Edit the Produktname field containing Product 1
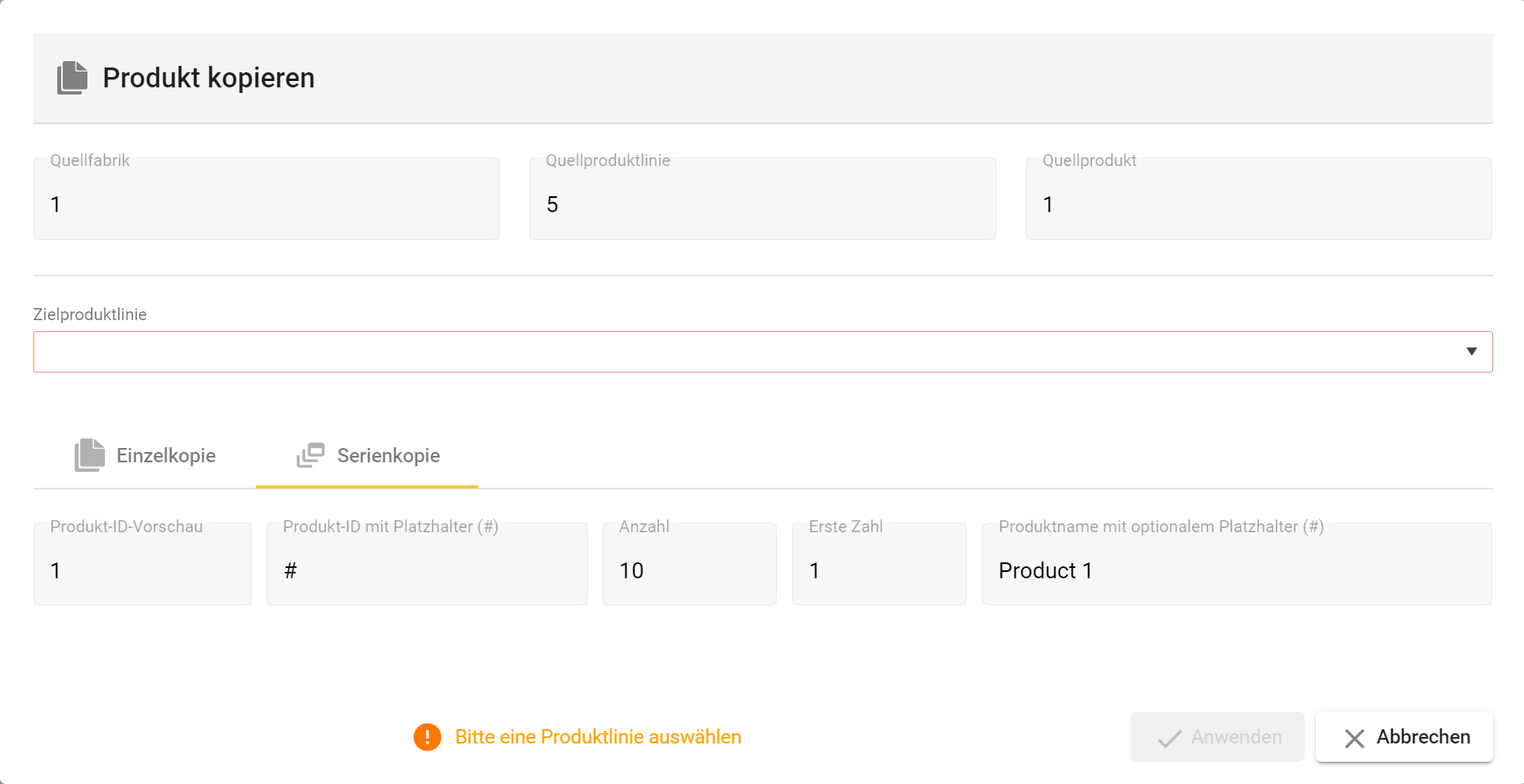 1236,570
